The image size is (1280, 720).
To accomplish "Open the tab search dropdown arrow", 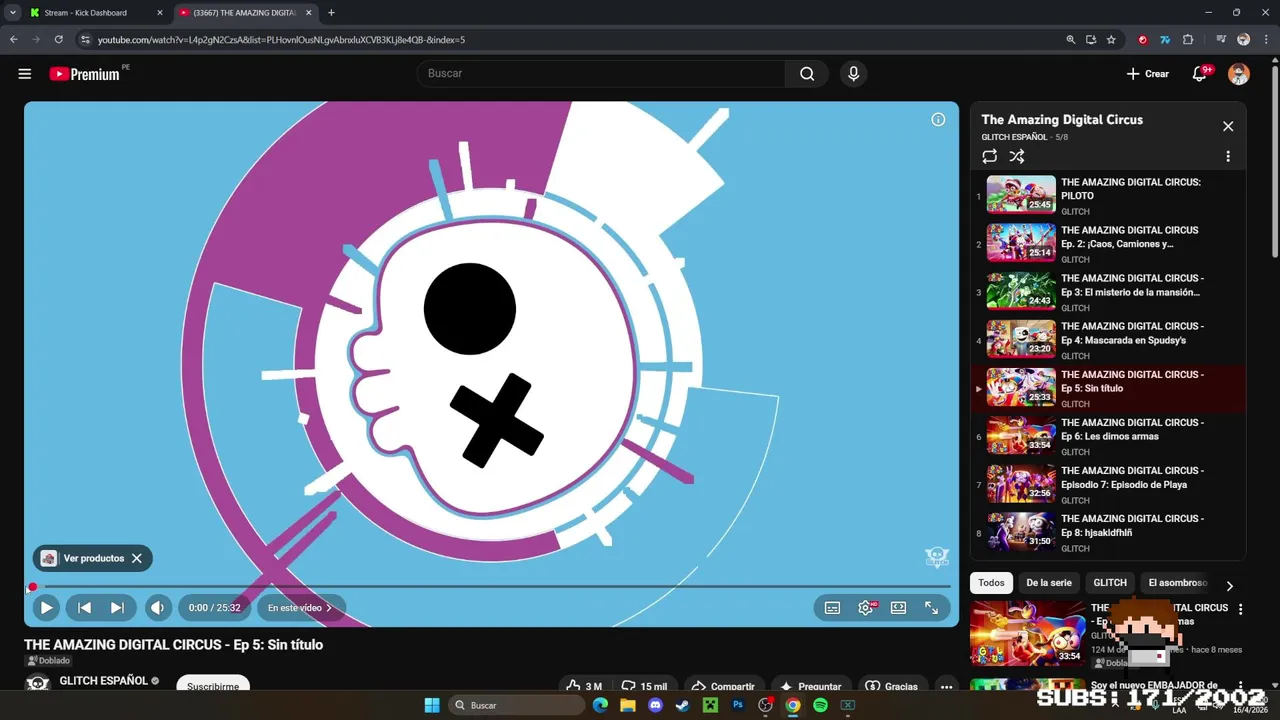I will click(12, 13).
